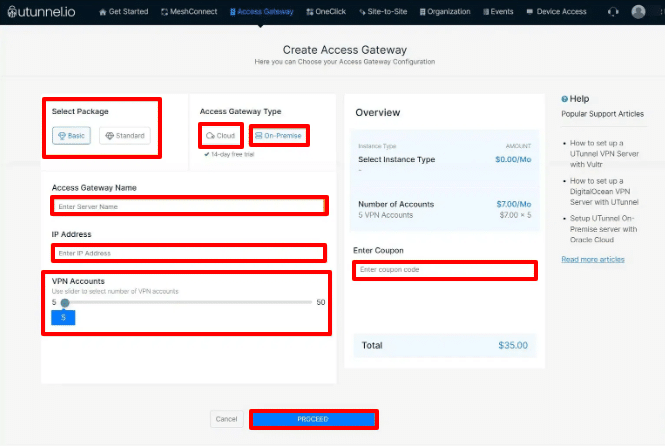The image size is (665, 446).
Task: Focus the IP Address input
Action: (x=189, y=253)
